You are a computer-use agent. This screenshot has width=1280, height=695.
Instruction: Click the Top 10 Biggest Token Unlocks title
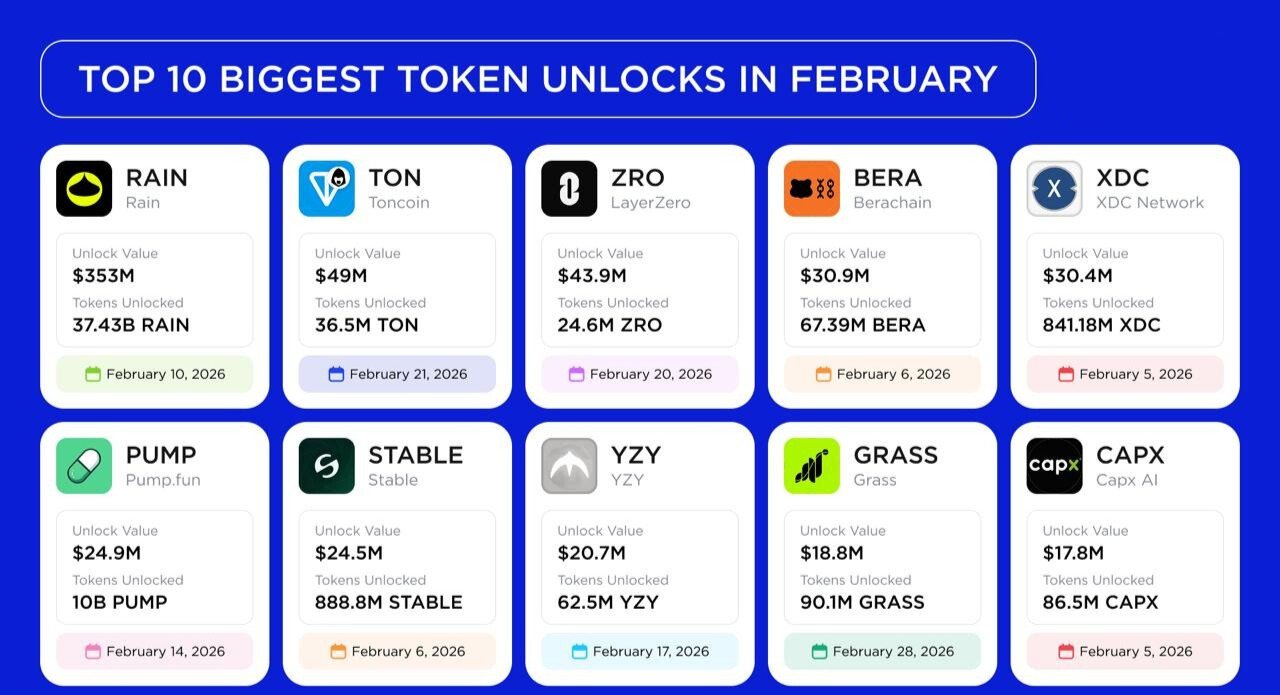click(538, 79)
